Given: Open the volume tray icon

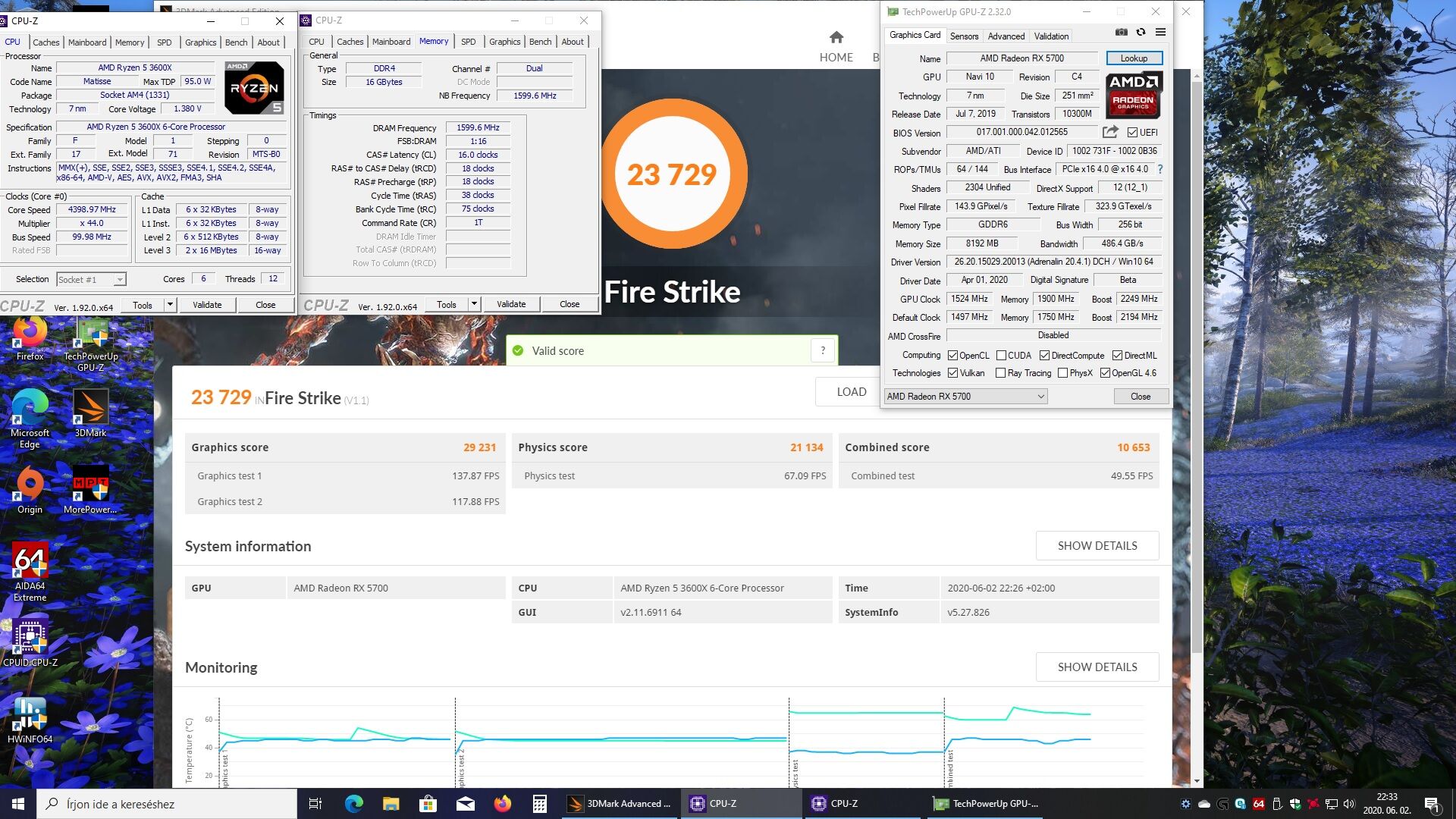Looking at the screenshot, I should click(x=1349, y=804).
